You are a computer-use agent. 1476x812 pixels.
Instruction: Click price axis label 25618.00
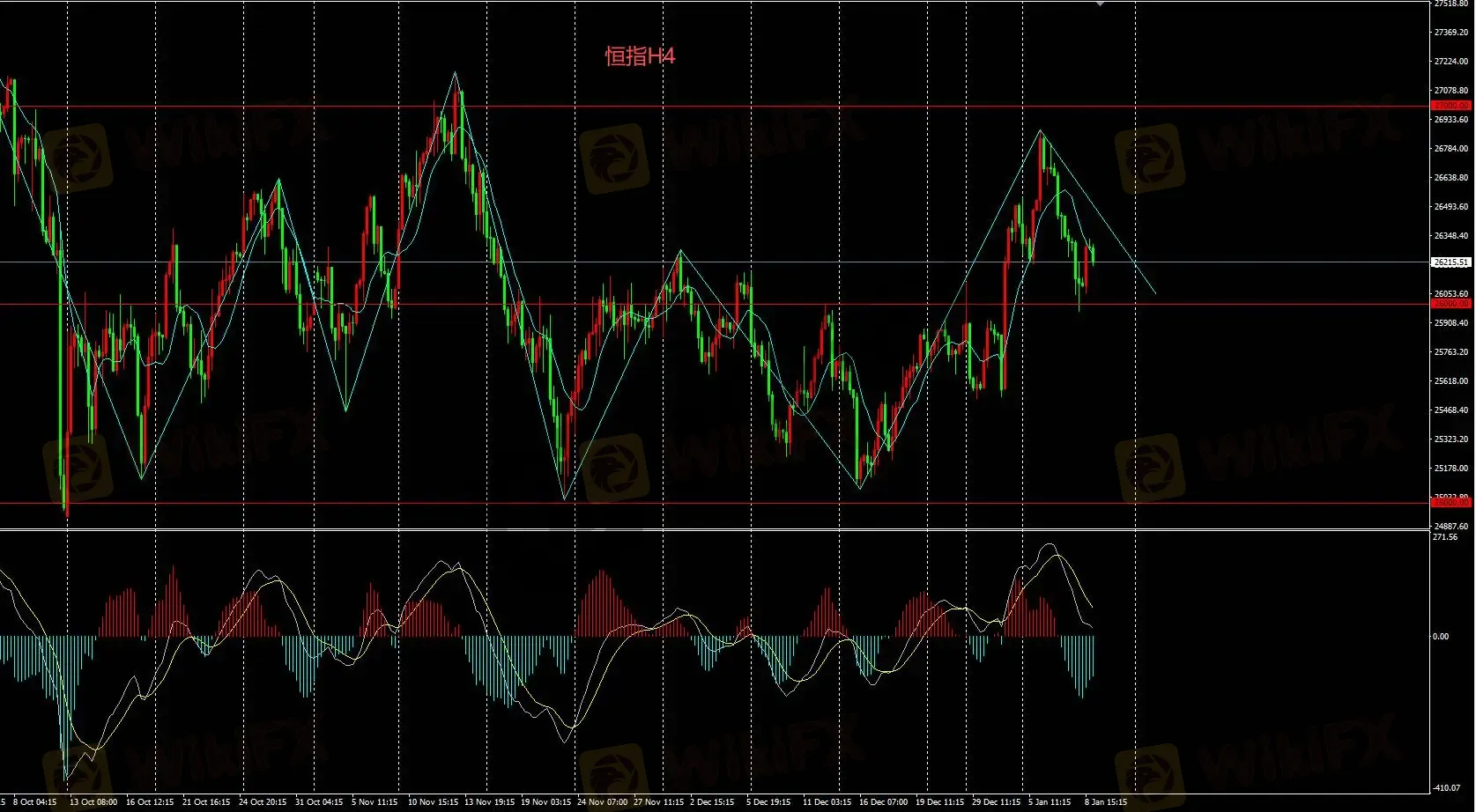[x=1451, y=381]
